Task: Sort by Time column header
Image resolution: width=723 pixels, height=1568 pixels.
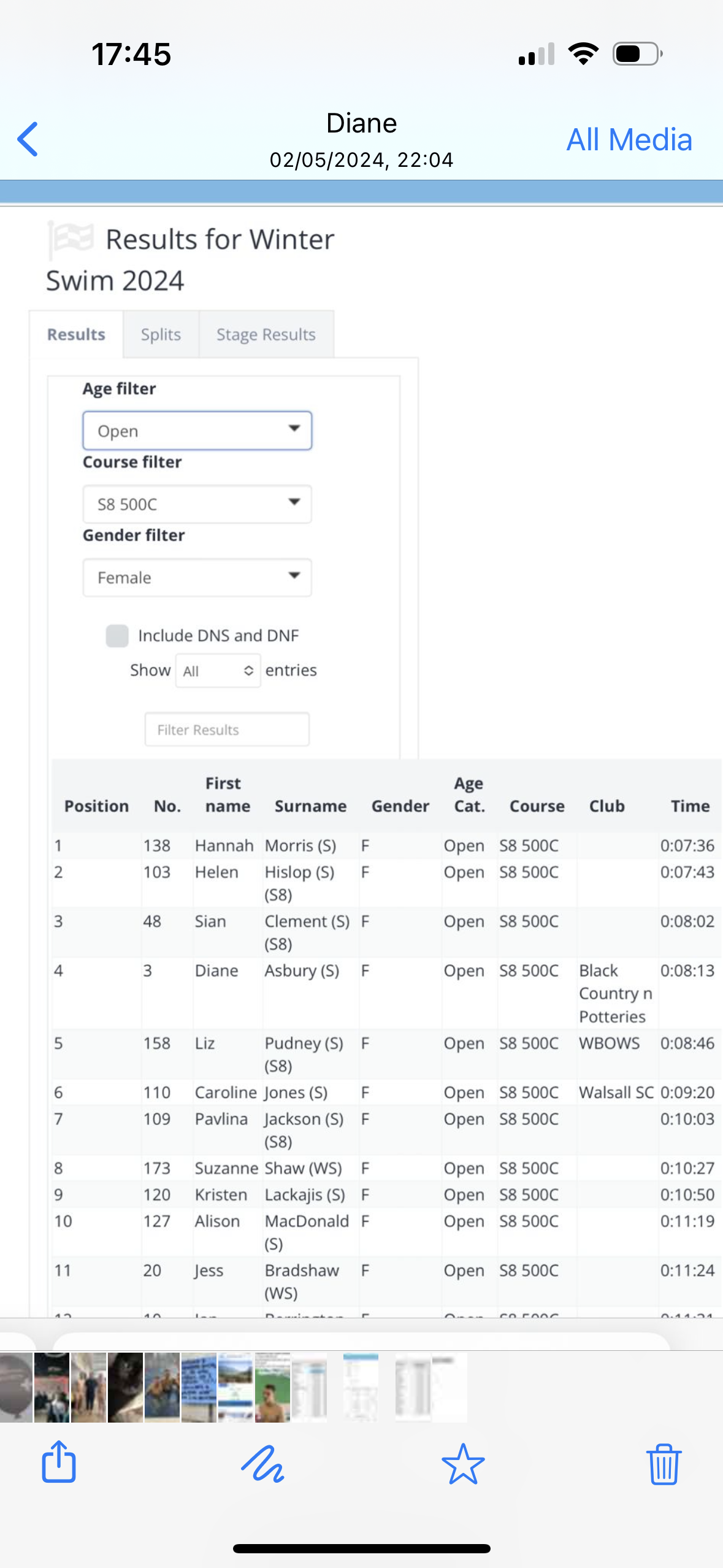Action: coord(690,805)
